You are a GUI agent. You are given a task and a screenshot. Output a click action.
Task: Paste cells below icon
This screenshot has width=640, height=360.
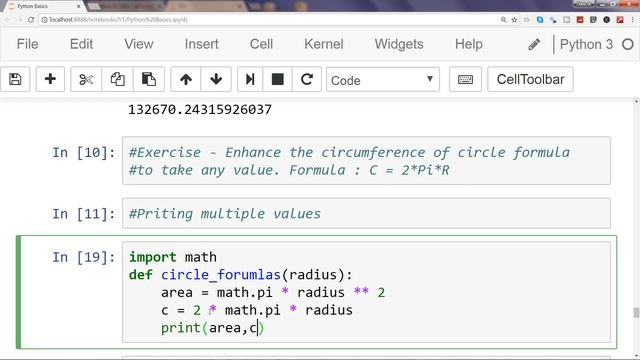click(149, 79)
